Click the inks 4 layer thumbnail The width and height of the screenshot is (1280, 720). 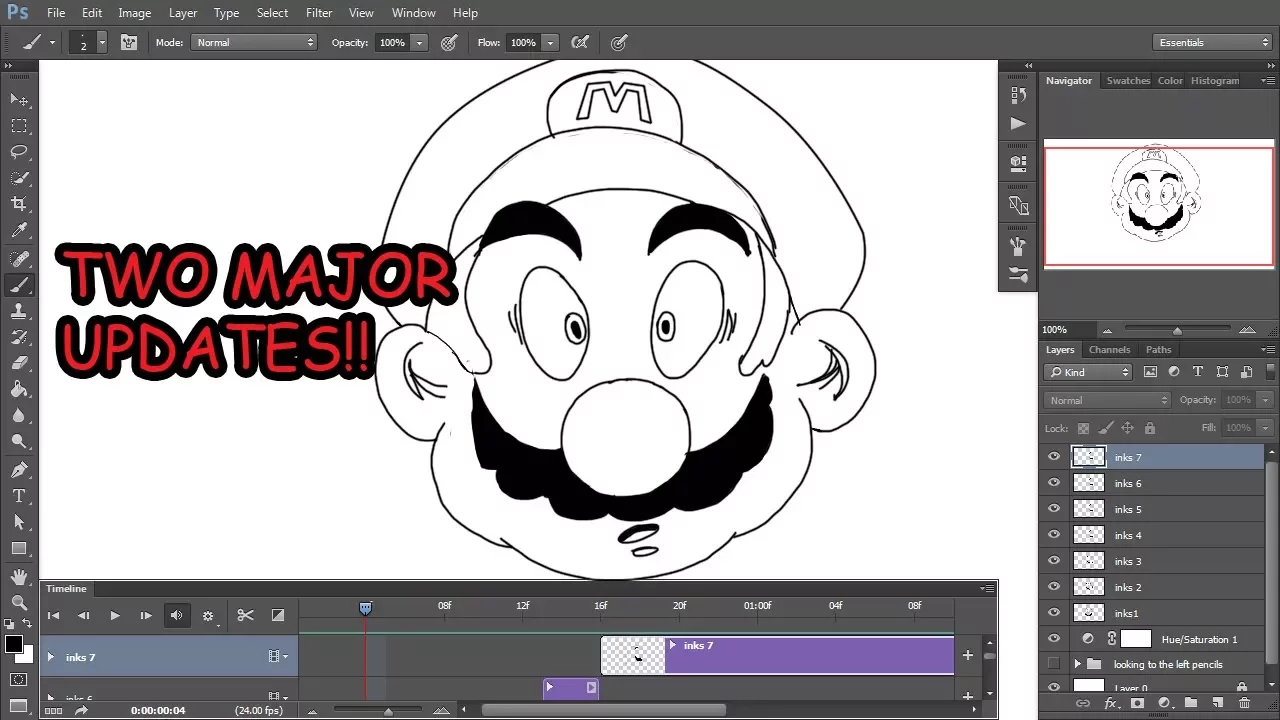1088,535
